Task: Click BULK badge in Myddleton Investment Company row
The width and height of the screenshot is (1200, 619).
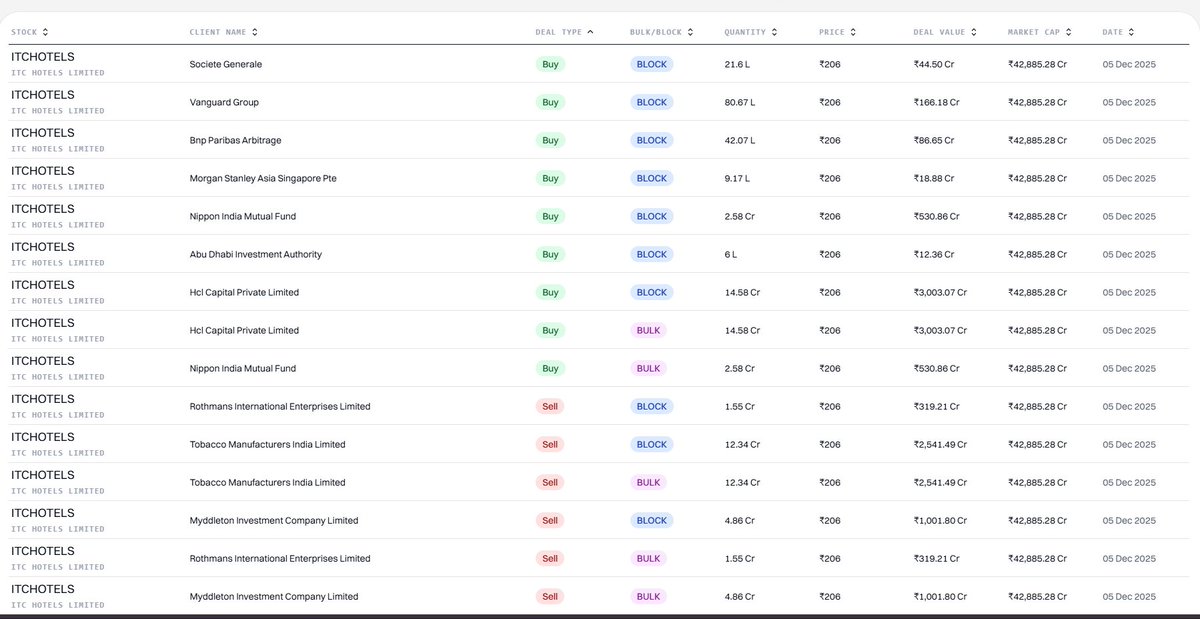Action: tap(648, 596)
